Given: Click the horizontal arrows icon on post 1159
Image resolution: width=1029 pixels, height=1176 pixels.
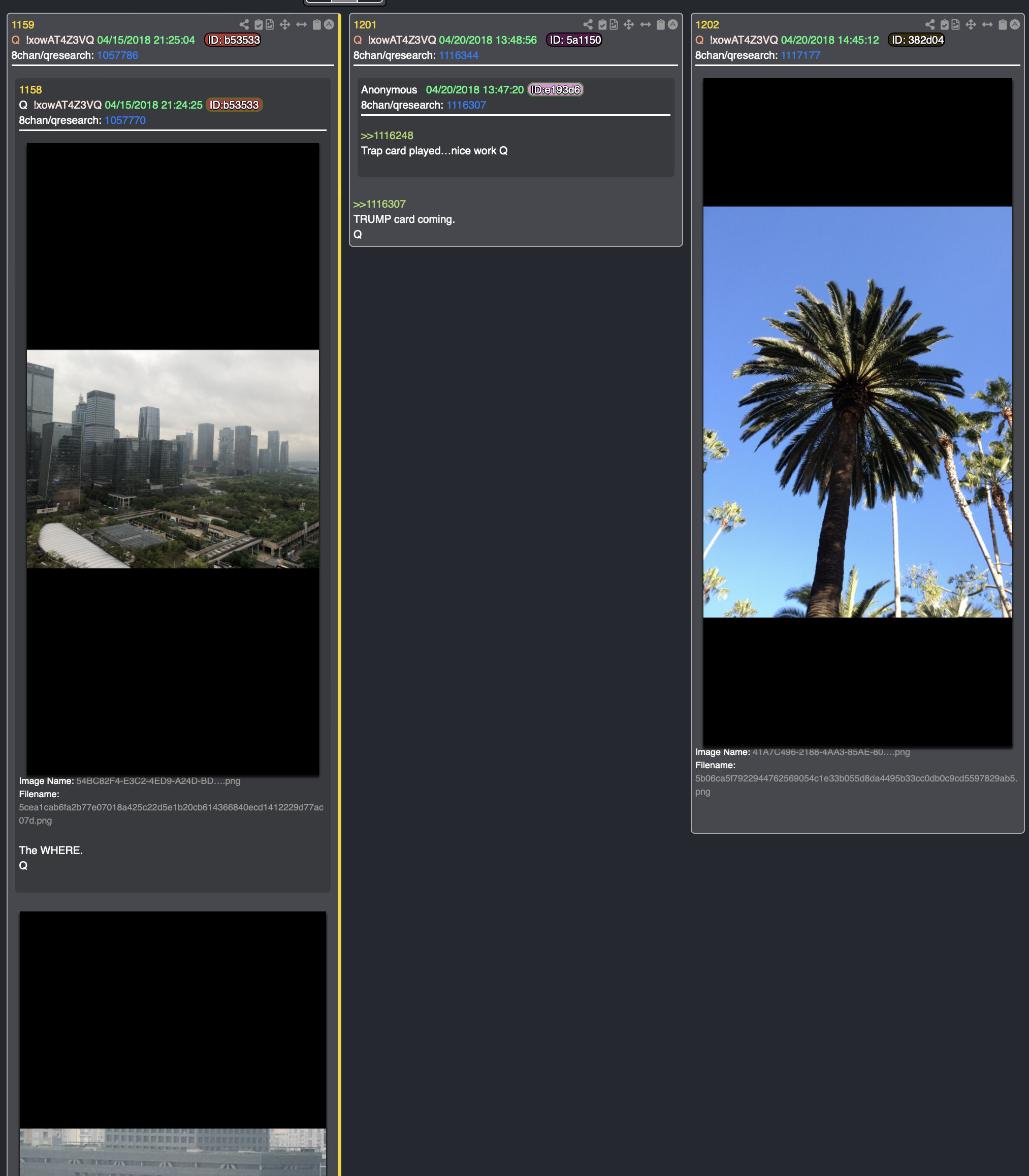Looking at the screenshot, I should click(x=301, y=25).
